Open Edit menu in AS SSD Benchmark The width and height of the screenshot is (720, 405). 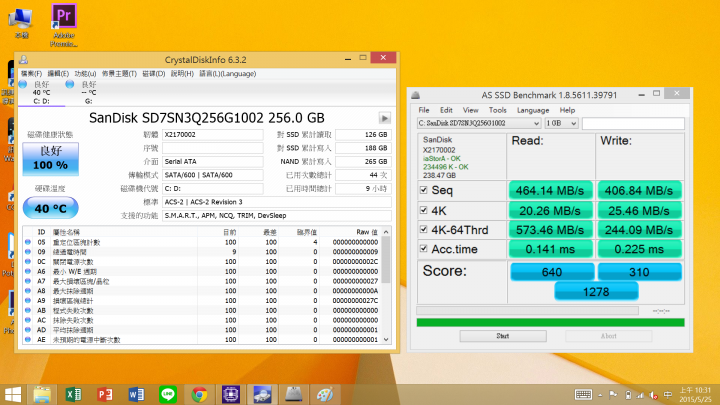point(446,110)
